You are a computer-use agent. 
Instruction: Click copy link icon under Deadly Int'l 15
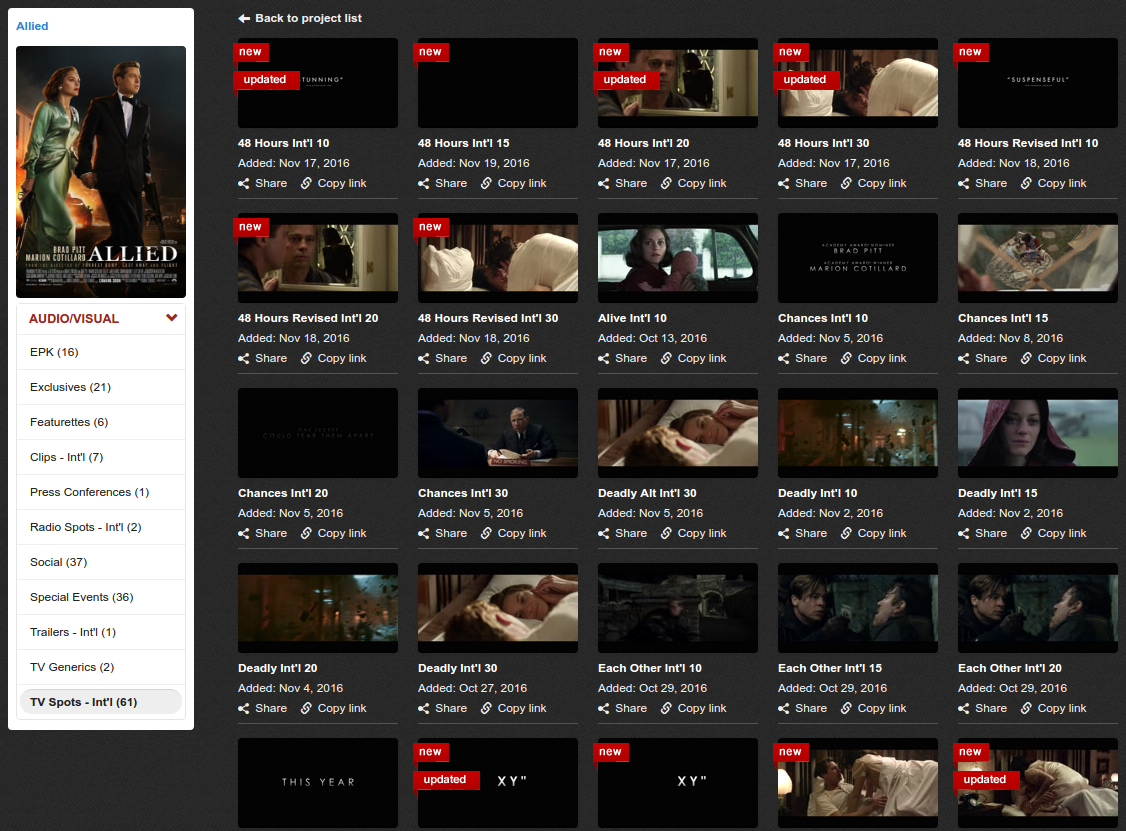pos(1026,534)
